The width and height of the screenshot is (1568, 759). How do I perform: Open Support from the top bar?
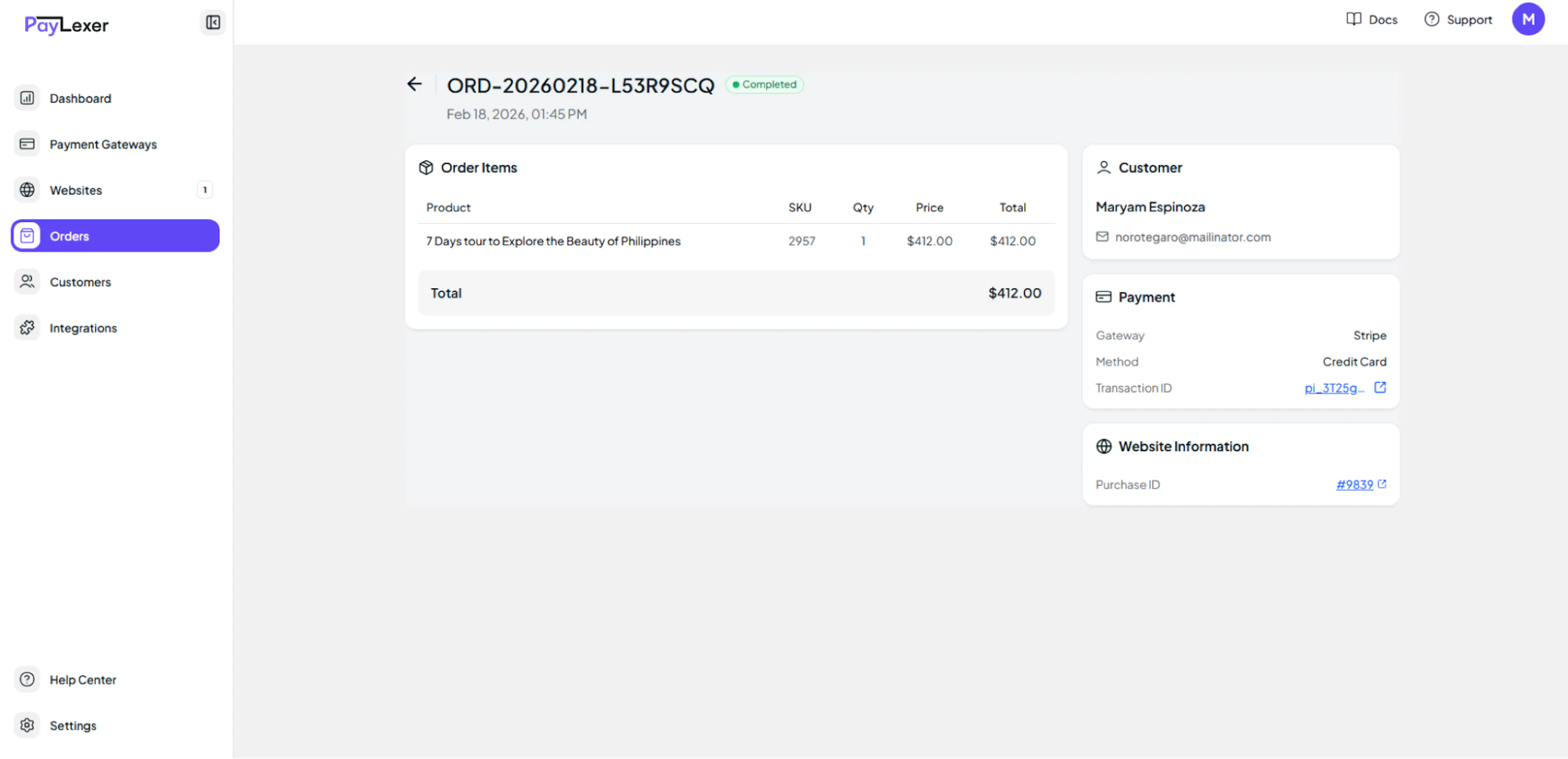click(1458, 20)
